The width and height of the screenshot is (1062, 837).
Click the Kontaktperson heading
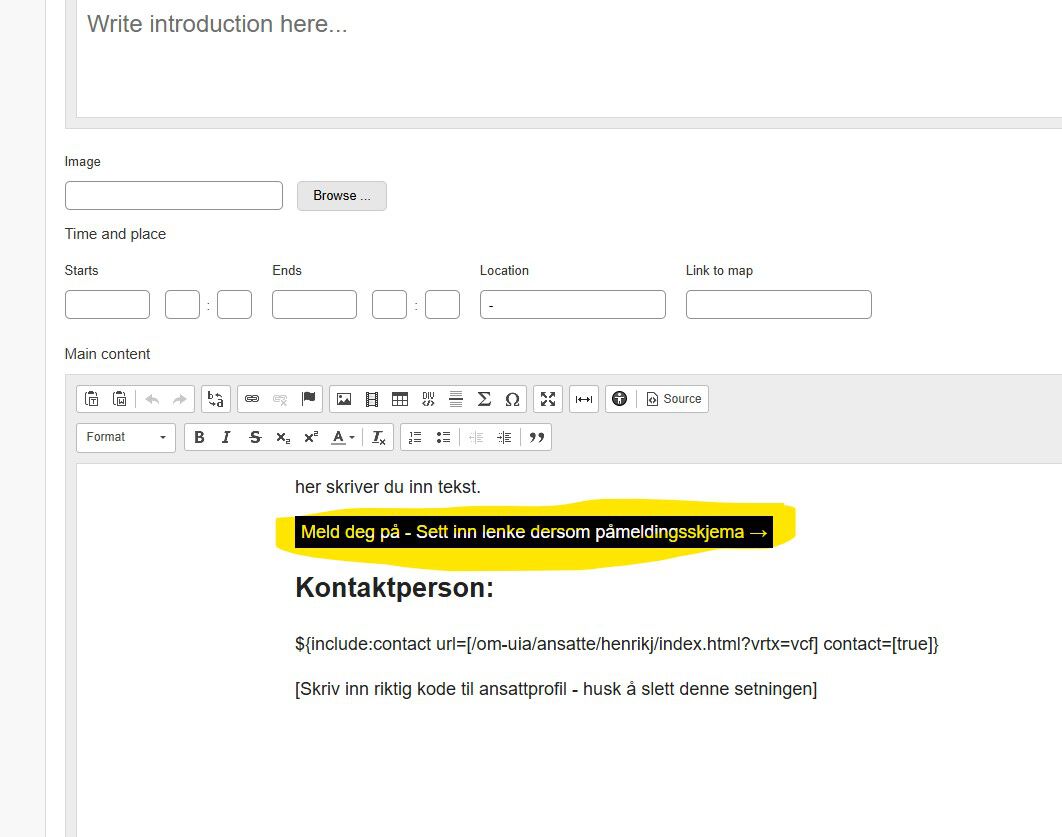[x=394, y=588]
